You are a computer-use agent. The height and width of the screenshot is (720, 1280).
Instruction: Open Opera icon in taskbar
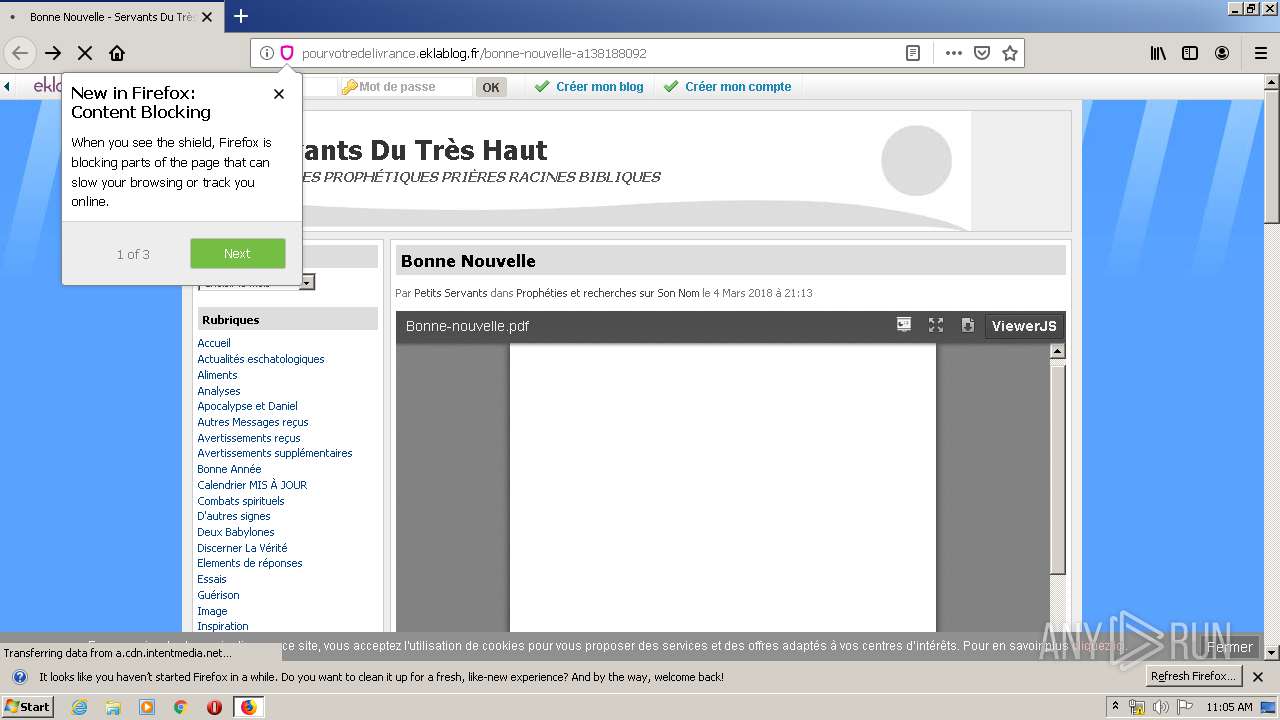pyautogui.click(x=214, y=707)
